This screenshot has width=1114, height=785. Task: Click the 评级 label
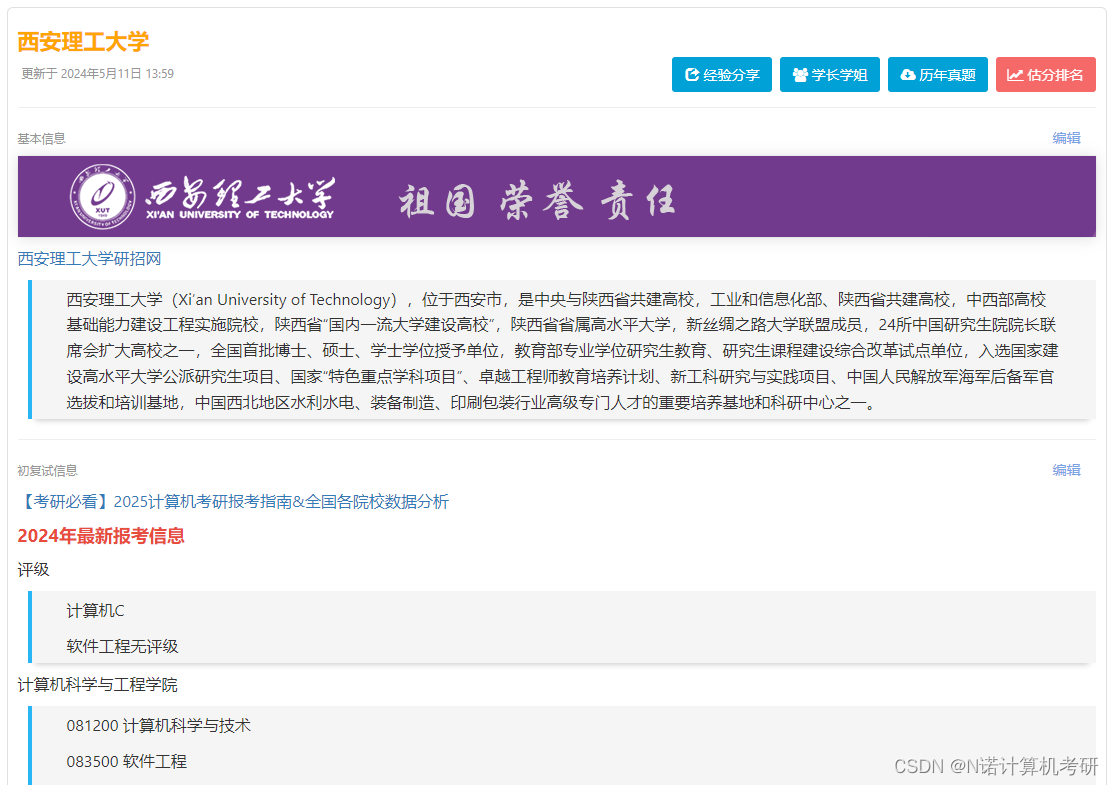[33, 570]
